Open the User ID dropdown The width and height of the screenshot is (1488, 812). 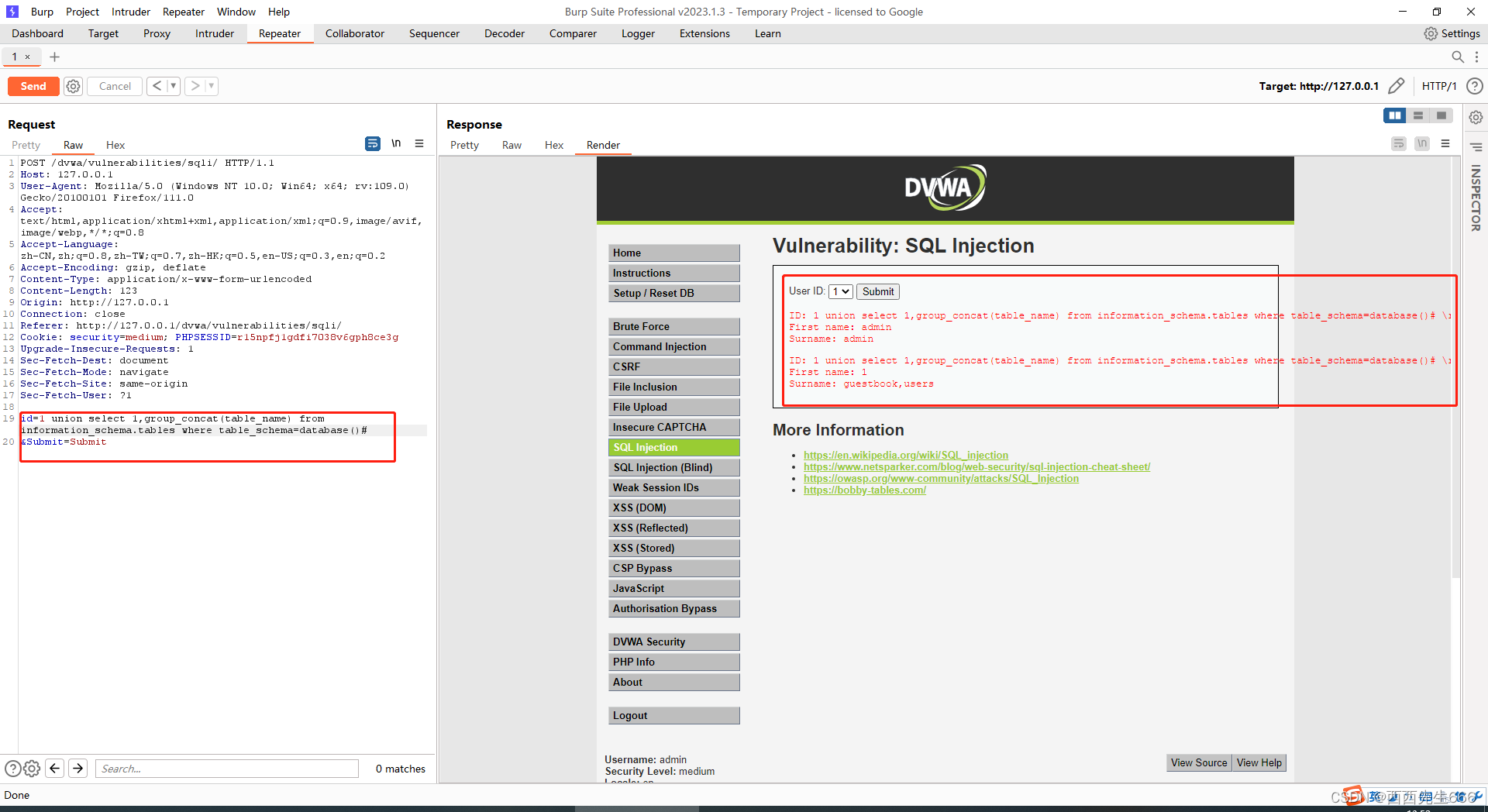[x=841, y=291]
